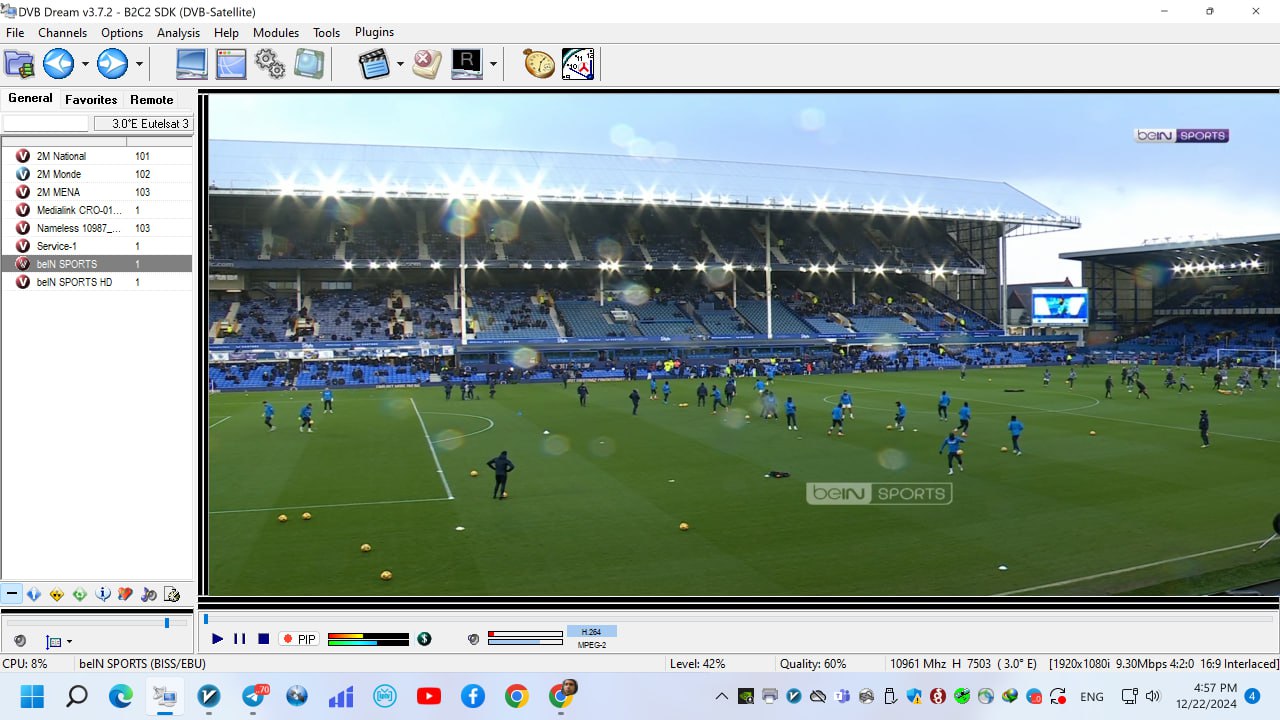Open the Analysis menu
The image size is (1280, 720).
point(179,32)
